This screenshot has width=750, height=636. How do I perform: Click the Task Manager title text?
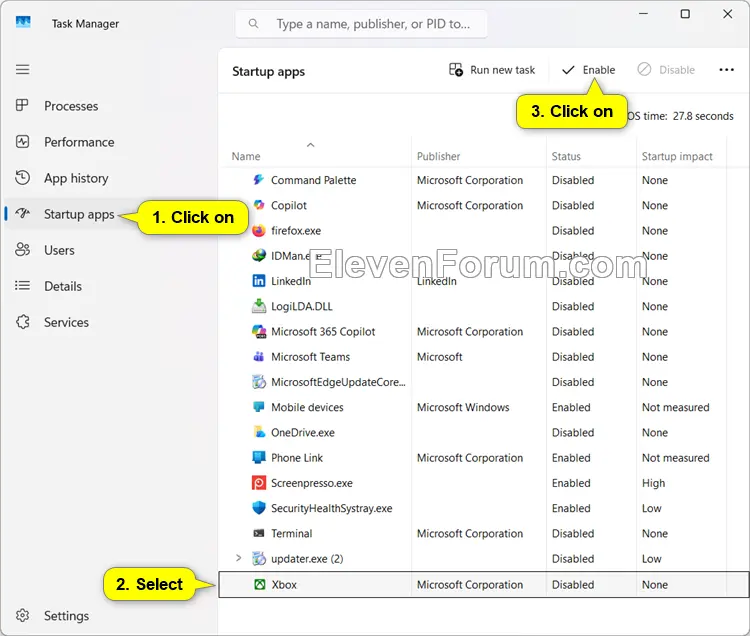[x=85, y=23]
